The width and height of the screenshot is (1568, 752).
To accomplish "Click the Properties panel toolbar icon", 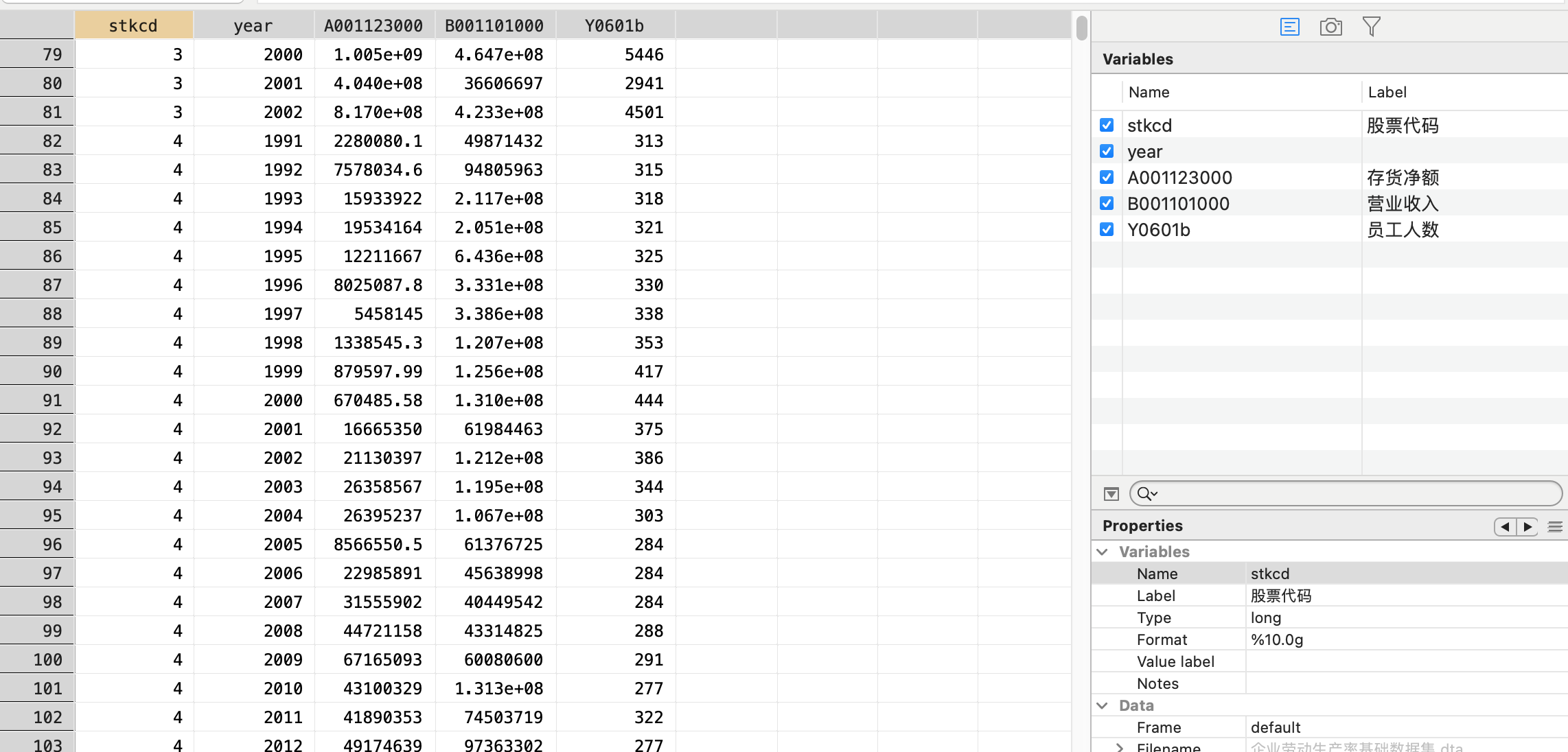I will tap(1289, 27).
